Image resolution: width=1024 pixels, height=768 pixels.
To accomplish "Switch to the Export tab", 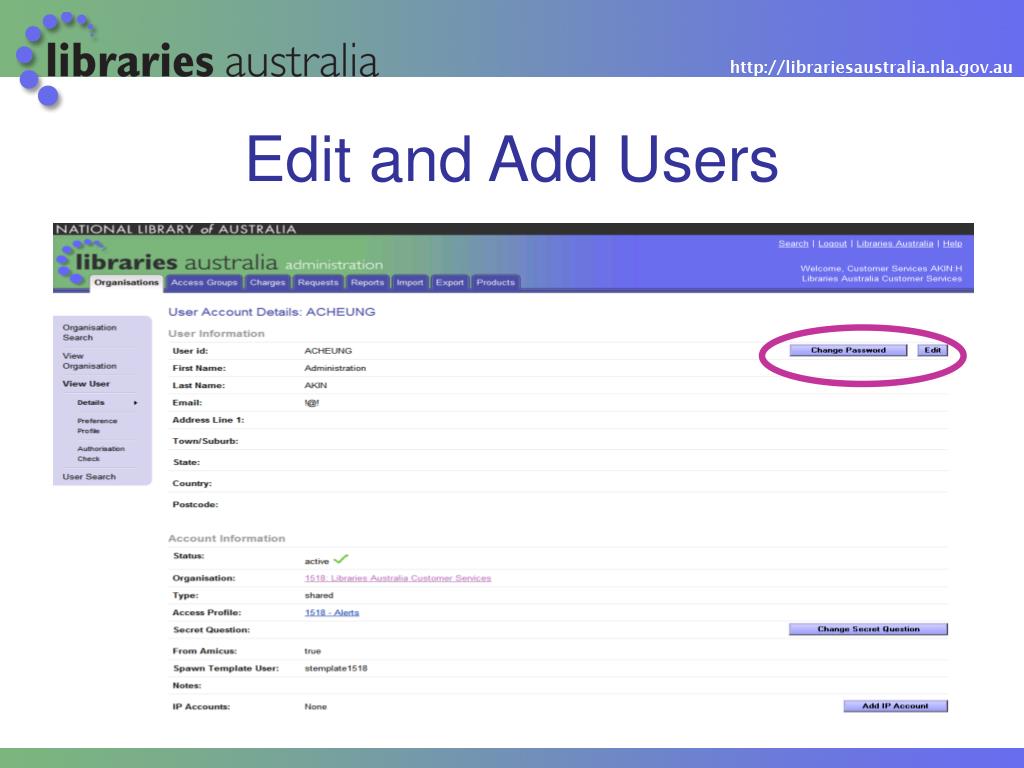I will coord(450,282).
